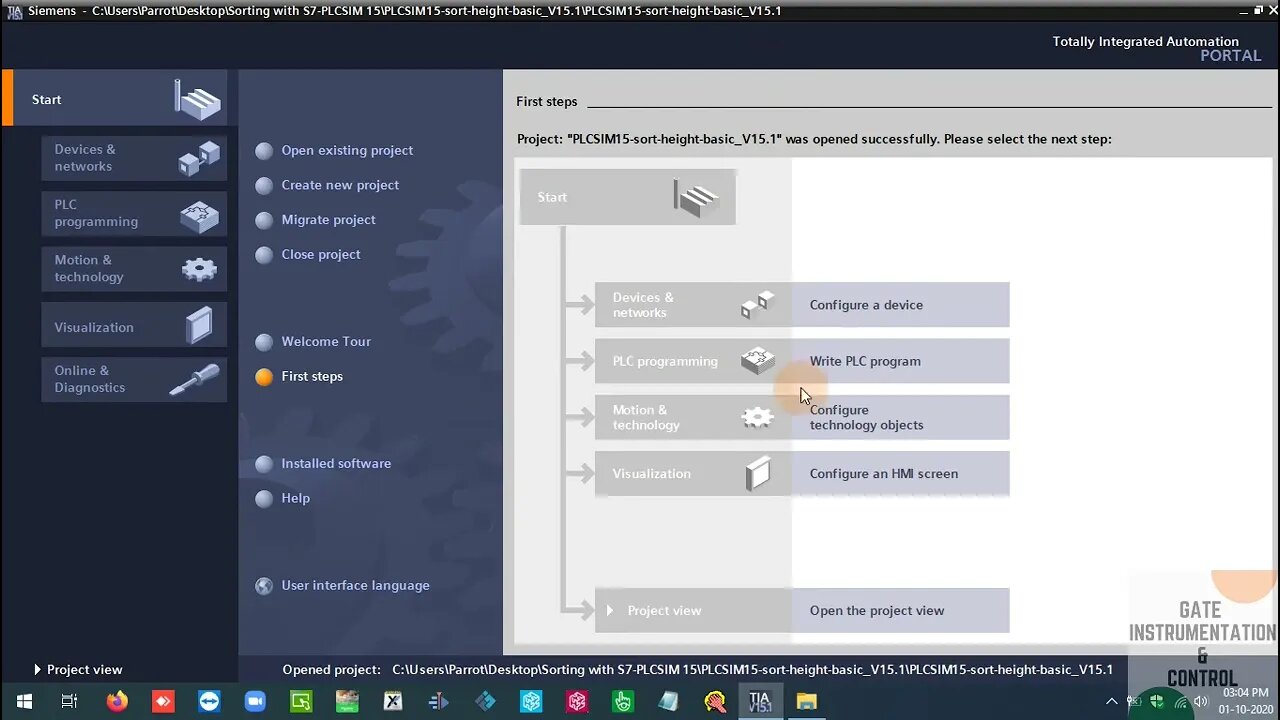Select Migrate project option
Viewport: 1280px width, 720px height.
click(x=328, y=220)
